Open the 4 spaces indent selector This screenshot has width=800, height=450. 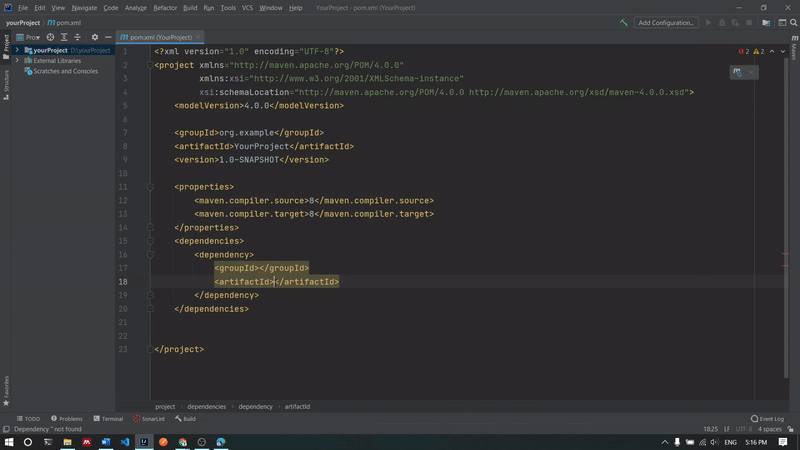click(x=769, y=429)
